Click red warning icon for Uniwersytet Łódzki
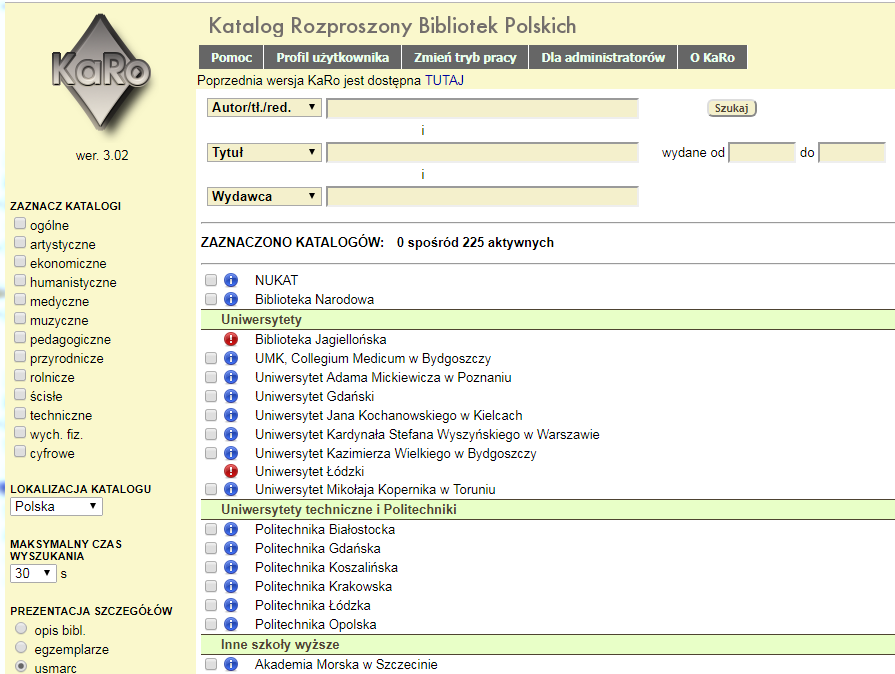This screenshot has height=674, width=895. pyautogui.click(x=231, y=471)
